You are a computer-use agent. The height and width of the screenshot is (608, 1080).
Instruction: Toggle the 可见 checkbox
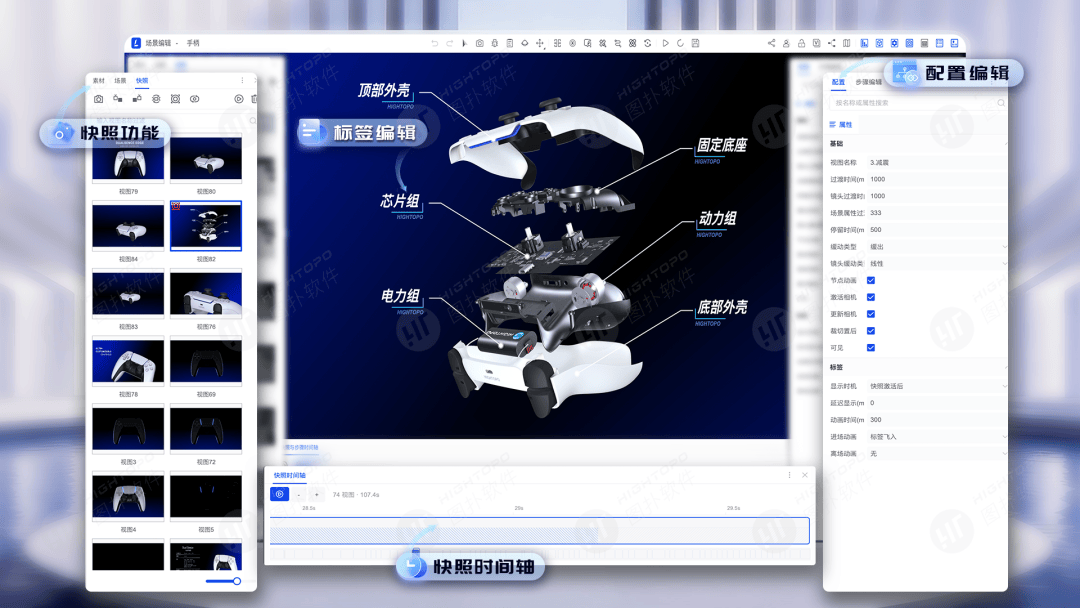[871, 348]
